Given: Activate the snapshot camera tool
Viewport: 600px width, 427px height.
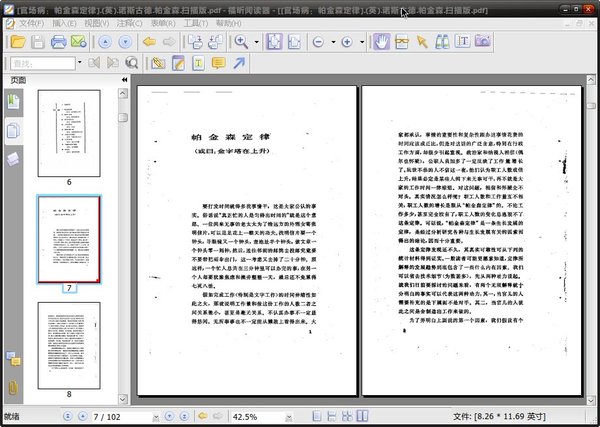Looking at the screenshot, I should [483, 41].
